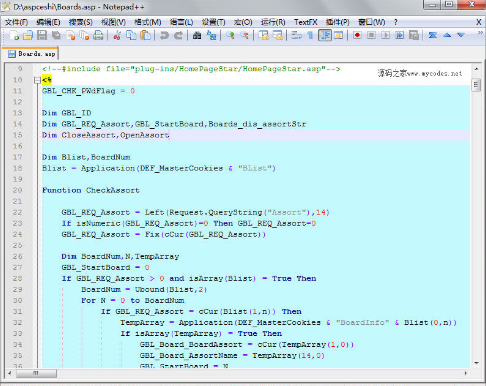Run macro multiple times icon
486x386 pixels.
[399, 35]
